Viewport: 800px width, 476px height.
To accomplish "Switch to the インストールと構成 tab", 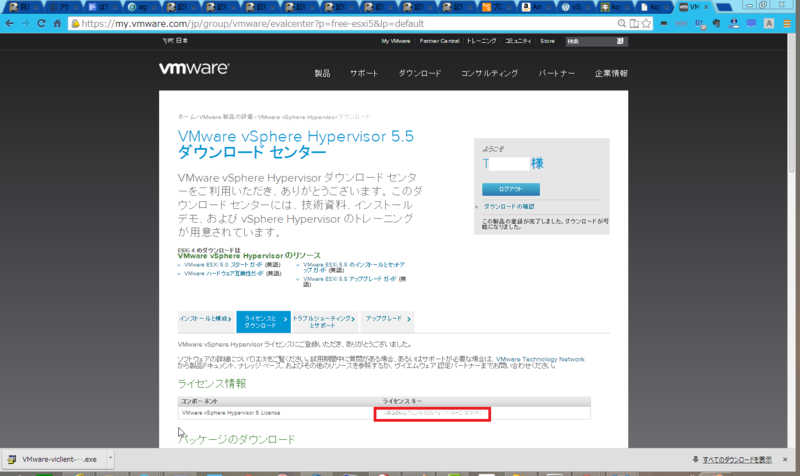I will click(x=206, y=321).
